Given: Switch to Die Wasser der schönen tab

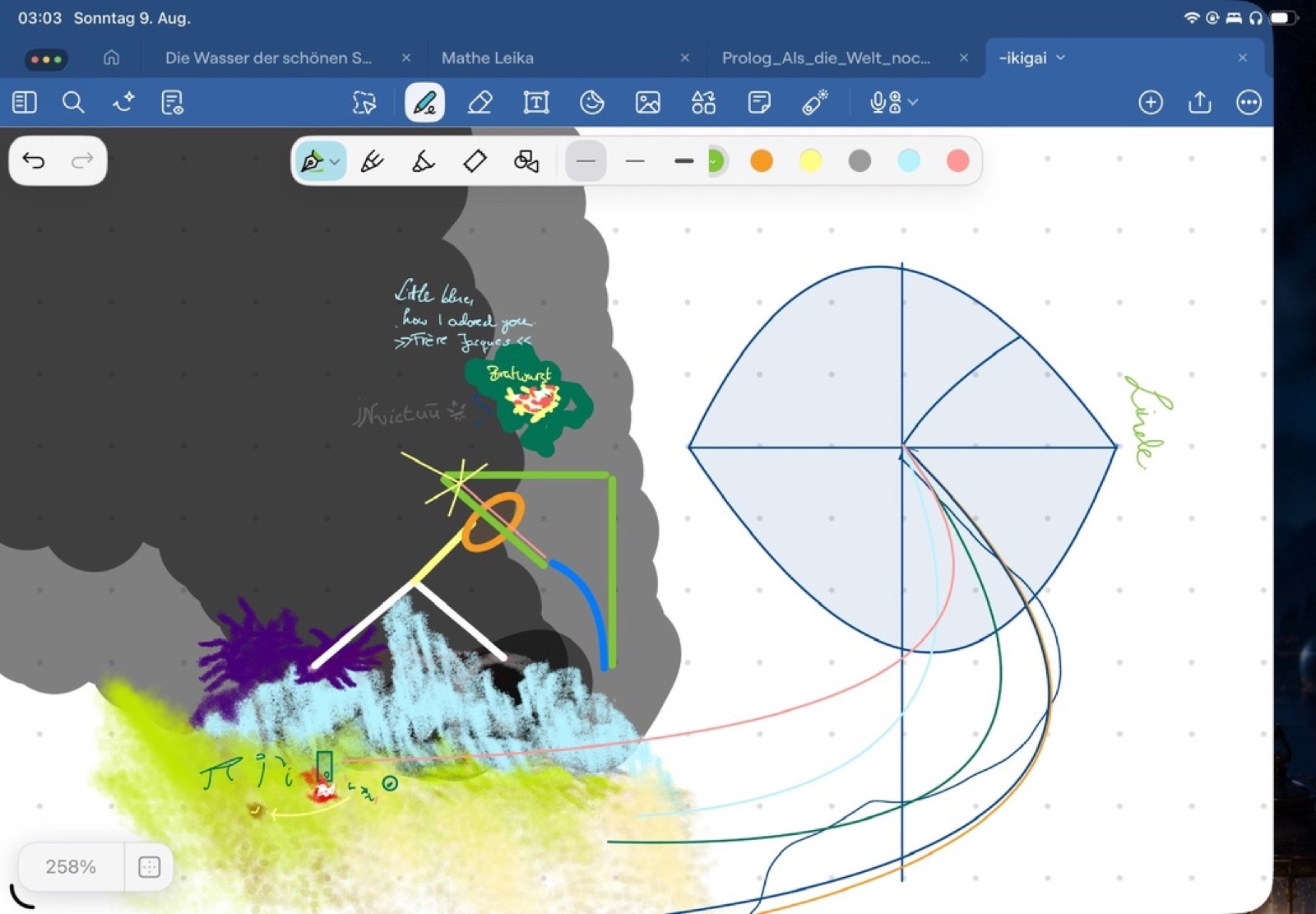Looking at the screenshot, I should 268,58.
